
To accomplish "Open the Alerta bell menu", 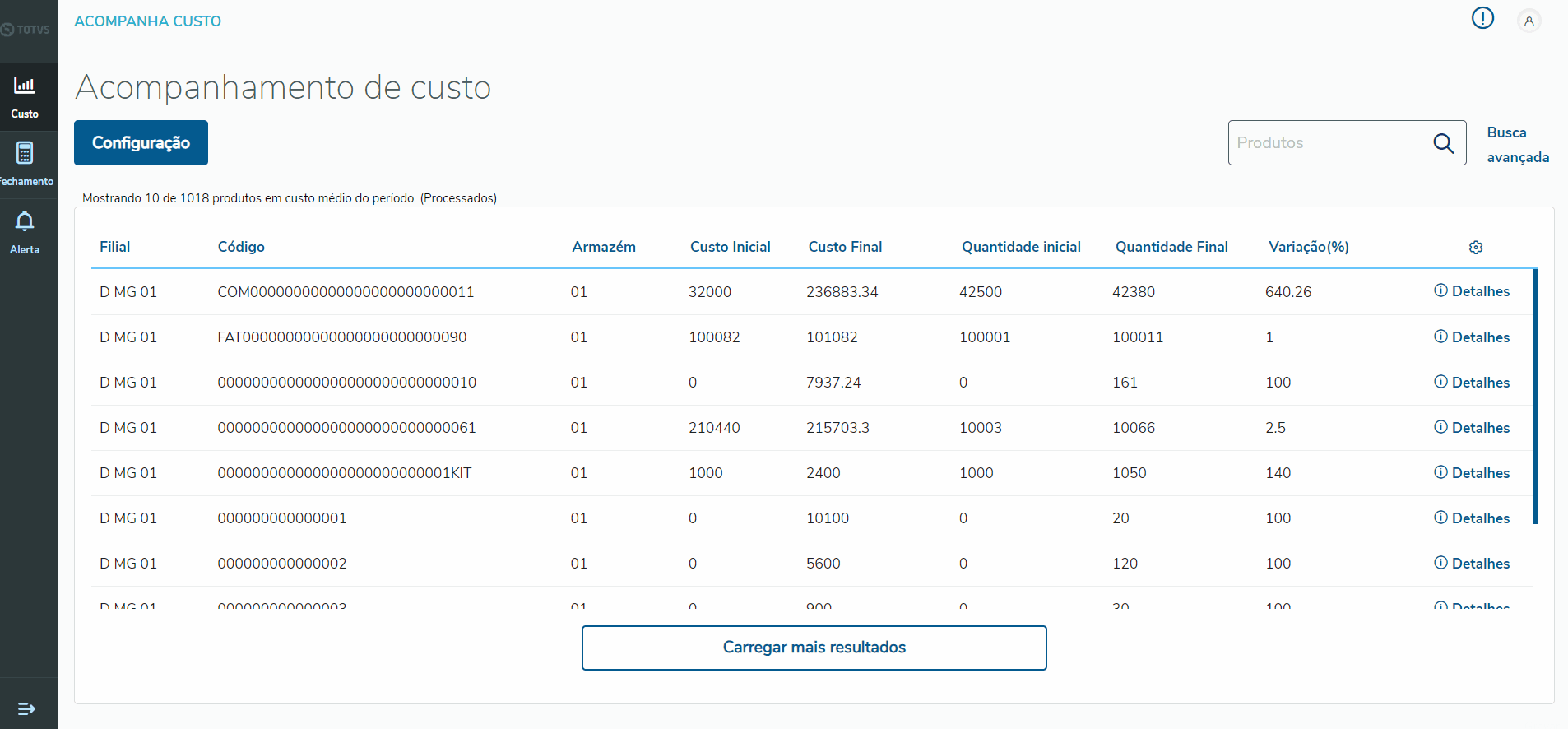I will [25, 233].
